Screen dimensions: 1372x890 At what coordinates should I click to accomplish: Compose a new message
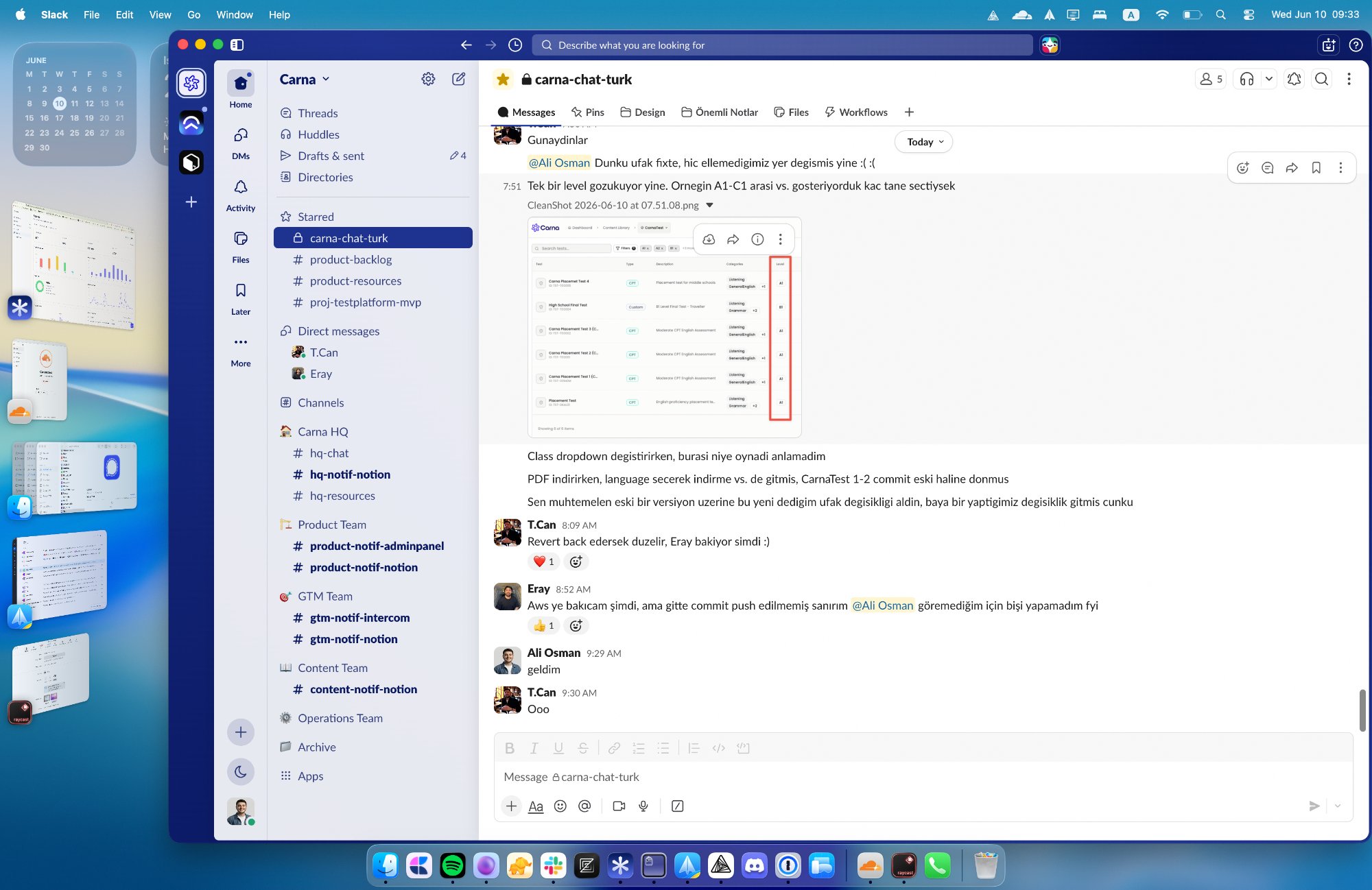(459, 79)
